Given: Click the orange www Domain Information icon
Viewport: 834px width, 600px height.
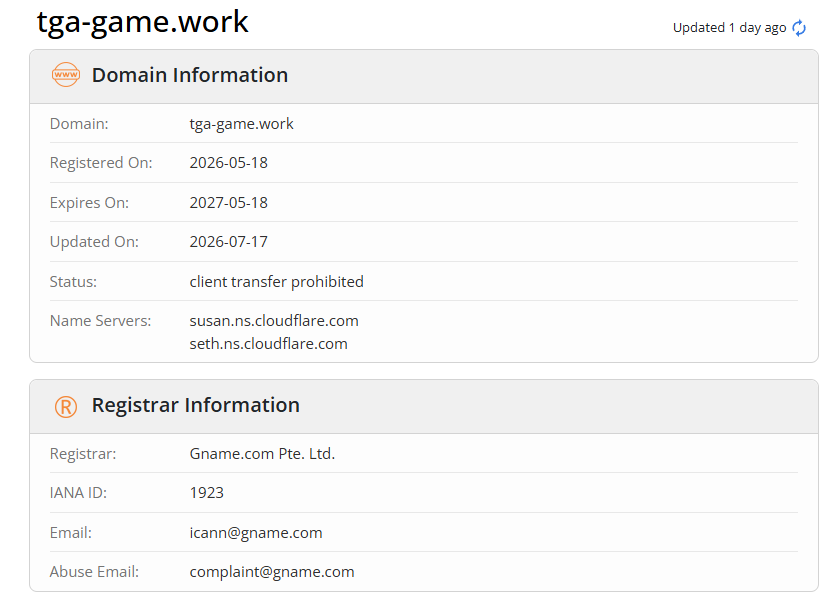Looking at the screenshot, I should (66, 74).
